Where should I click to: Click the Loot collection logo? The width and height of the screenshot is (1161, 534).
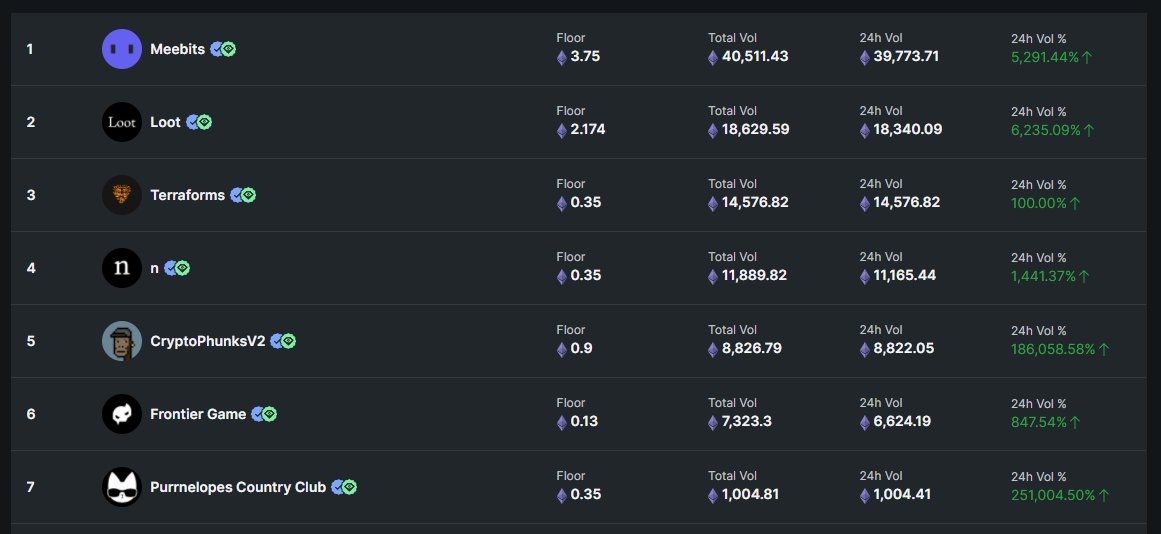[x=121, y=122]
